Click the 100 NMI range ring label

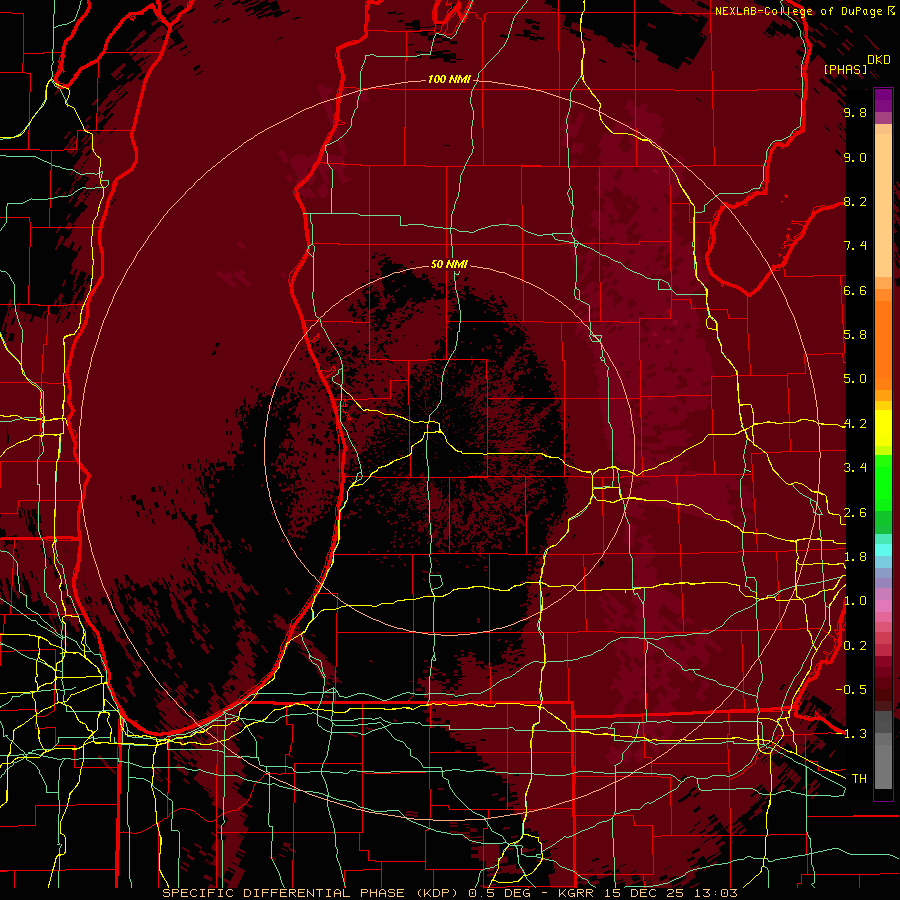(449, 79)
